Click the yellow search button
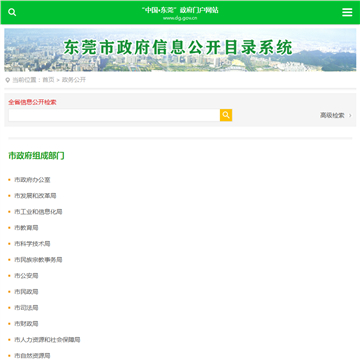This screenshot has width=360, height=360. [x=226, y=115]
